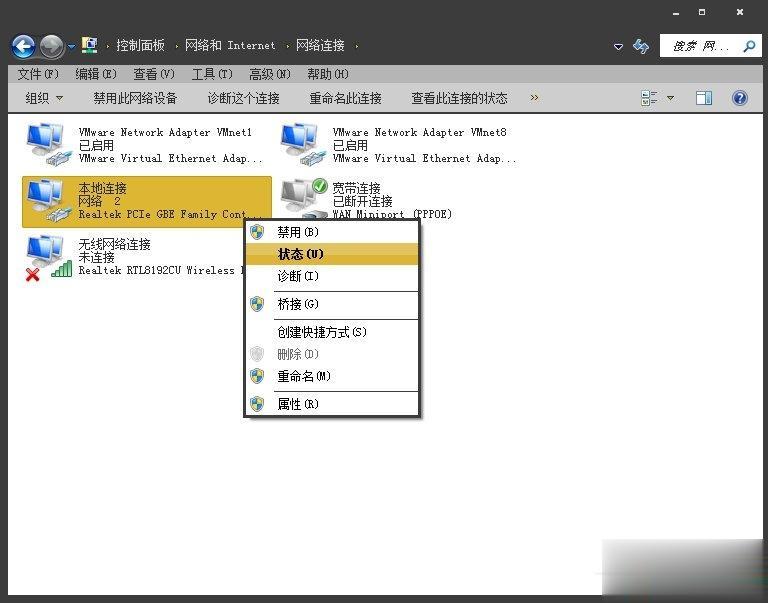Click Realtek RTL8192CU Wireless device text
The image size is (768, 603).
(162, 270)
